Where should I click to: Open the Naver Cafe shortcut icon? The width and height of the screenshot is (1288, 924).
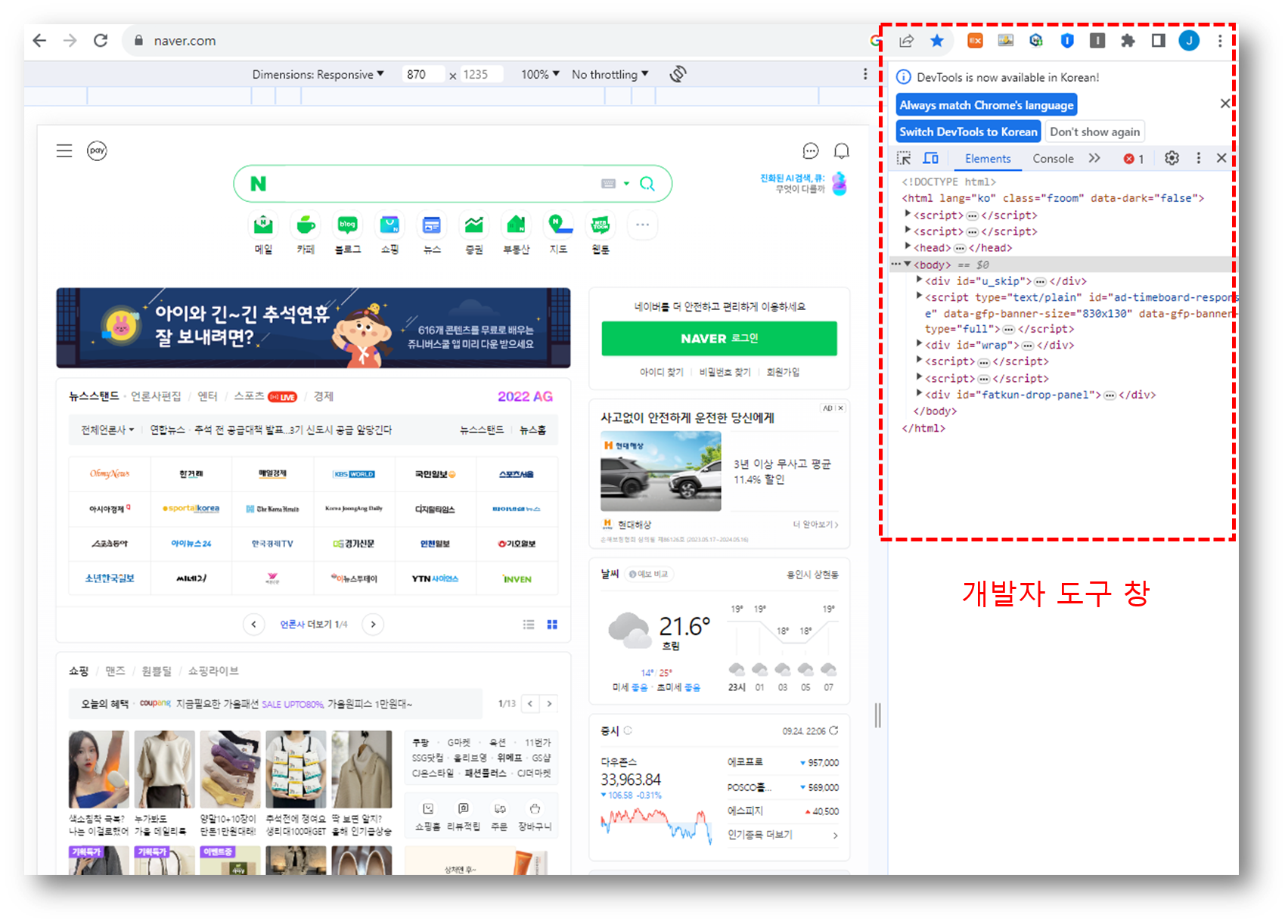click(306, 225)
